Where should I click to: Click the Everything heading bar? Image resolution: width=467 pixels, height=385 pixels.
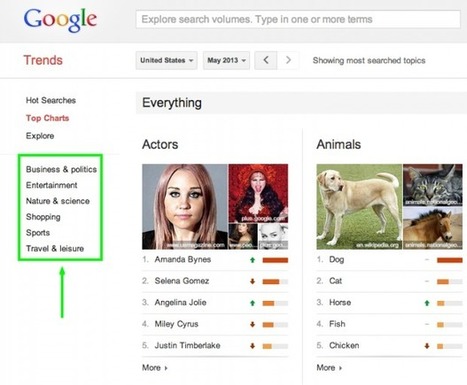(x=301, y=103)
